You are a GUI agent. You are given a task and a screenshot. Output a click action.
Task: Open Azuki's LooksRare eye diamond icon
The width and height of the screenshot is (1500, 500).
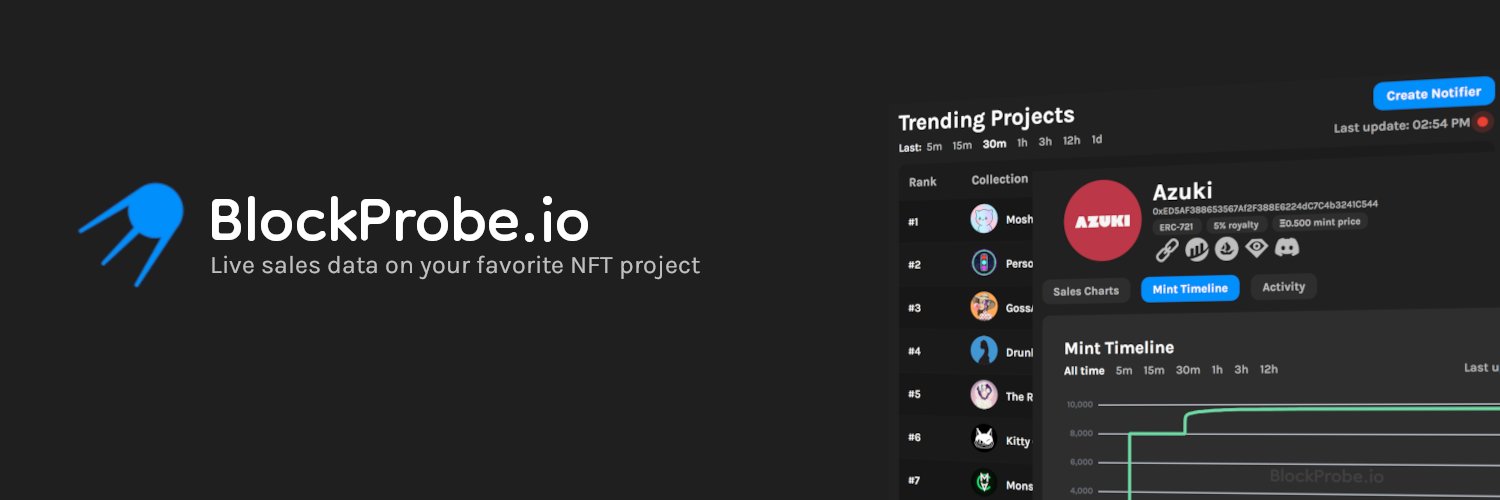1256,247
